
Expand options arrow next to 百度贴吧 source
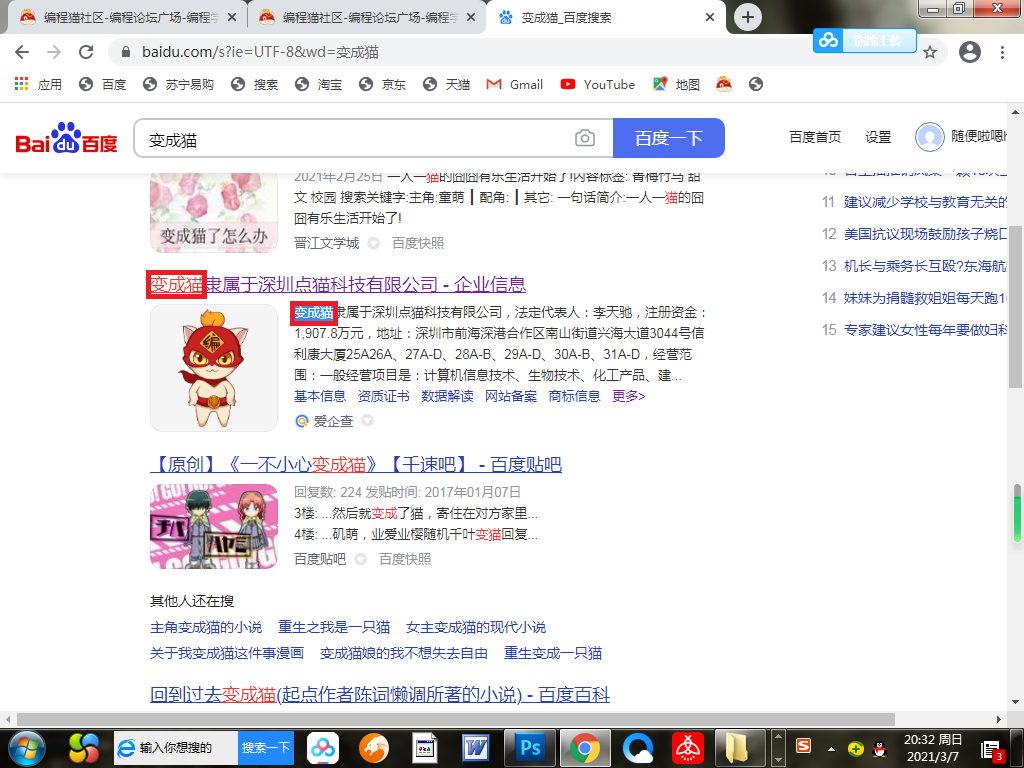click(x=360, y=559)
